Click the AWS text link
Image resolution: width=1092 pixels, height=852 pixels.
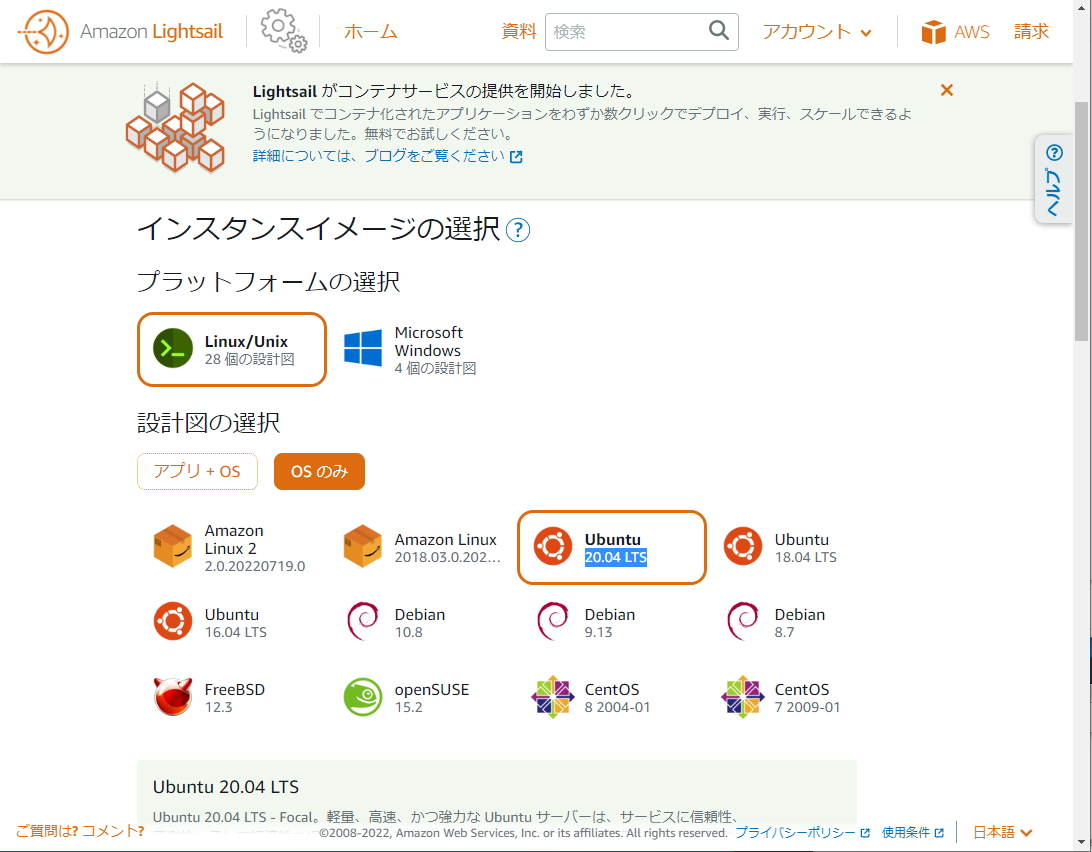click(972, 32)
